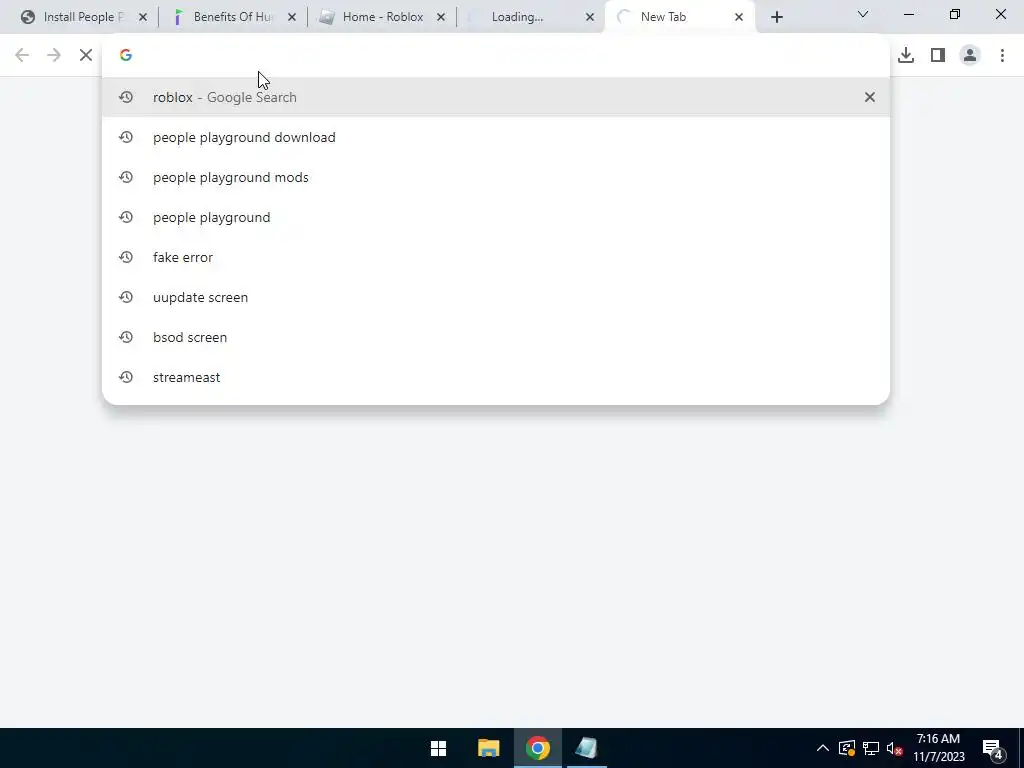The width and height of the screenshot is (1024, 768).
Task: Close the Loading... tab
Action: (590, 18)
